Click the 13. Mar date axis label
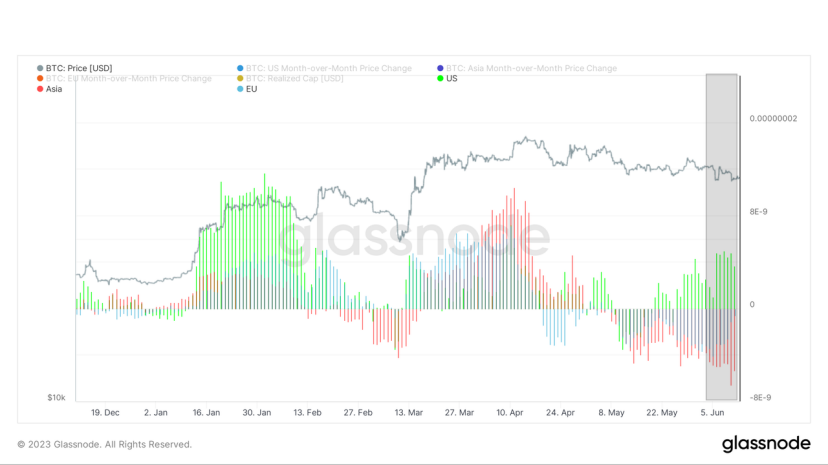 [410, 411]
